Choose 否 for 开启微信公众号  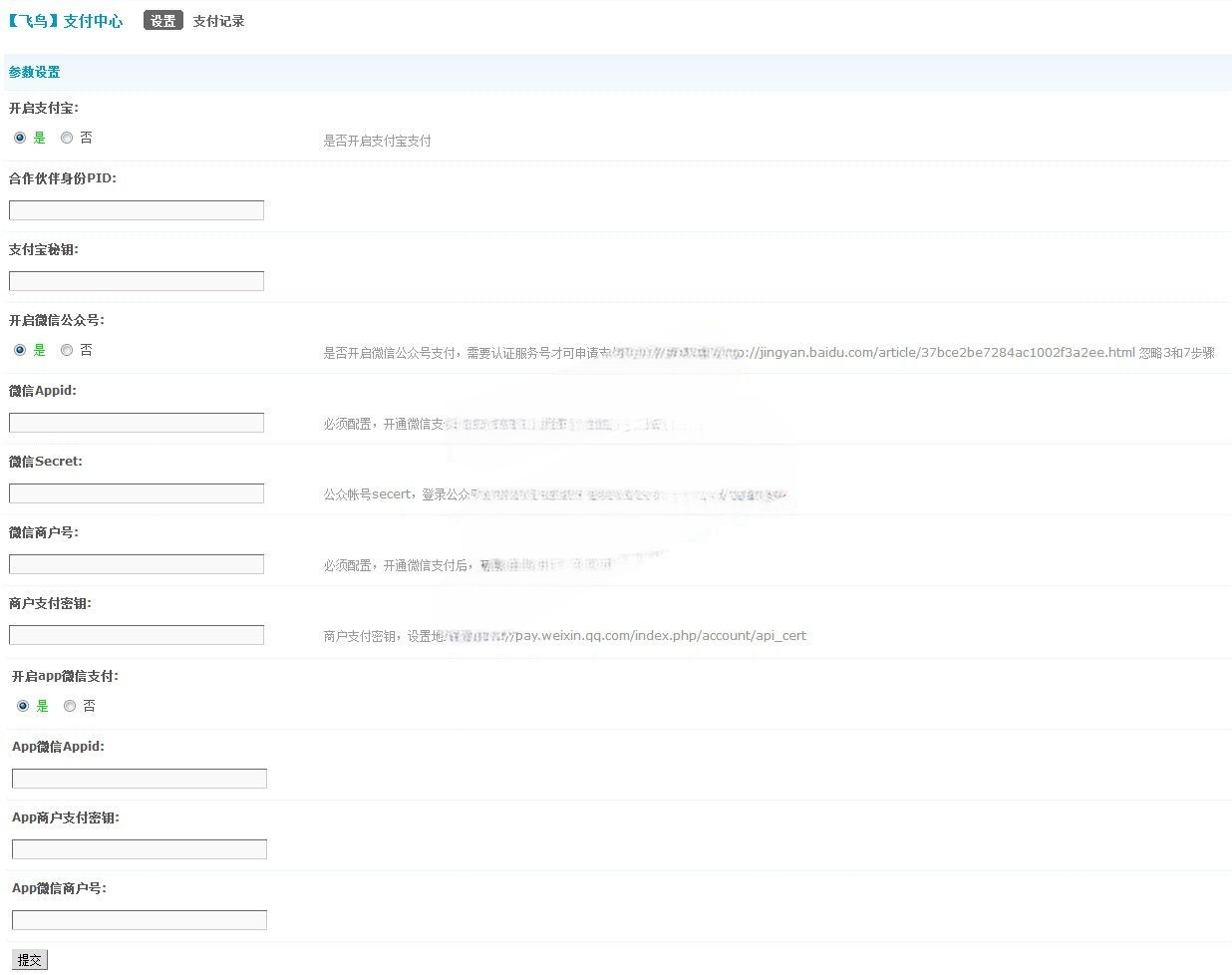(67, 350)
